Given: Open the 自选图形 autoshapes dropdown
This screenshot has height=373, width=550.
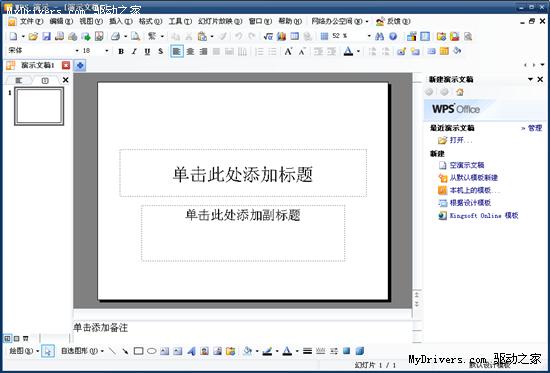Looking at the screenshot, I should click(82, 351).
